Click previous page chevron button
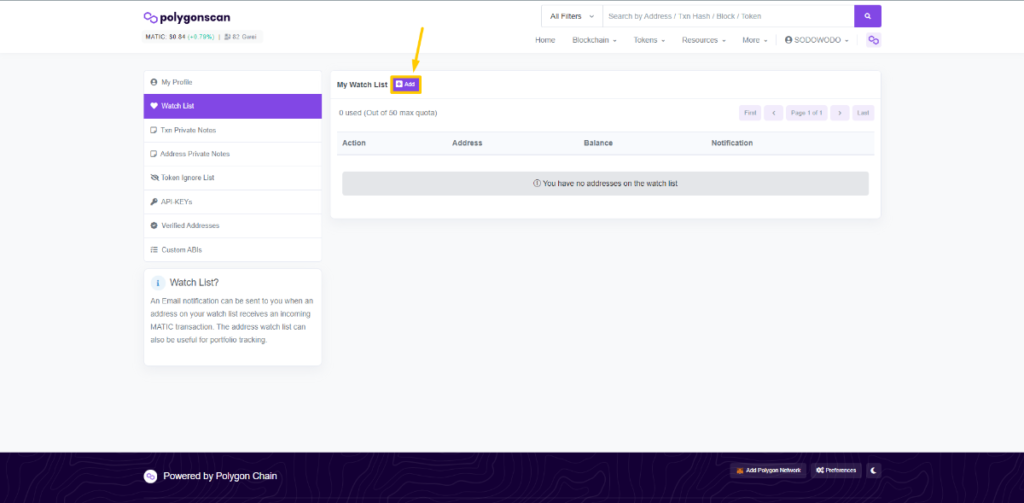This screenshot has width=1024, height=503. point(773,113)
